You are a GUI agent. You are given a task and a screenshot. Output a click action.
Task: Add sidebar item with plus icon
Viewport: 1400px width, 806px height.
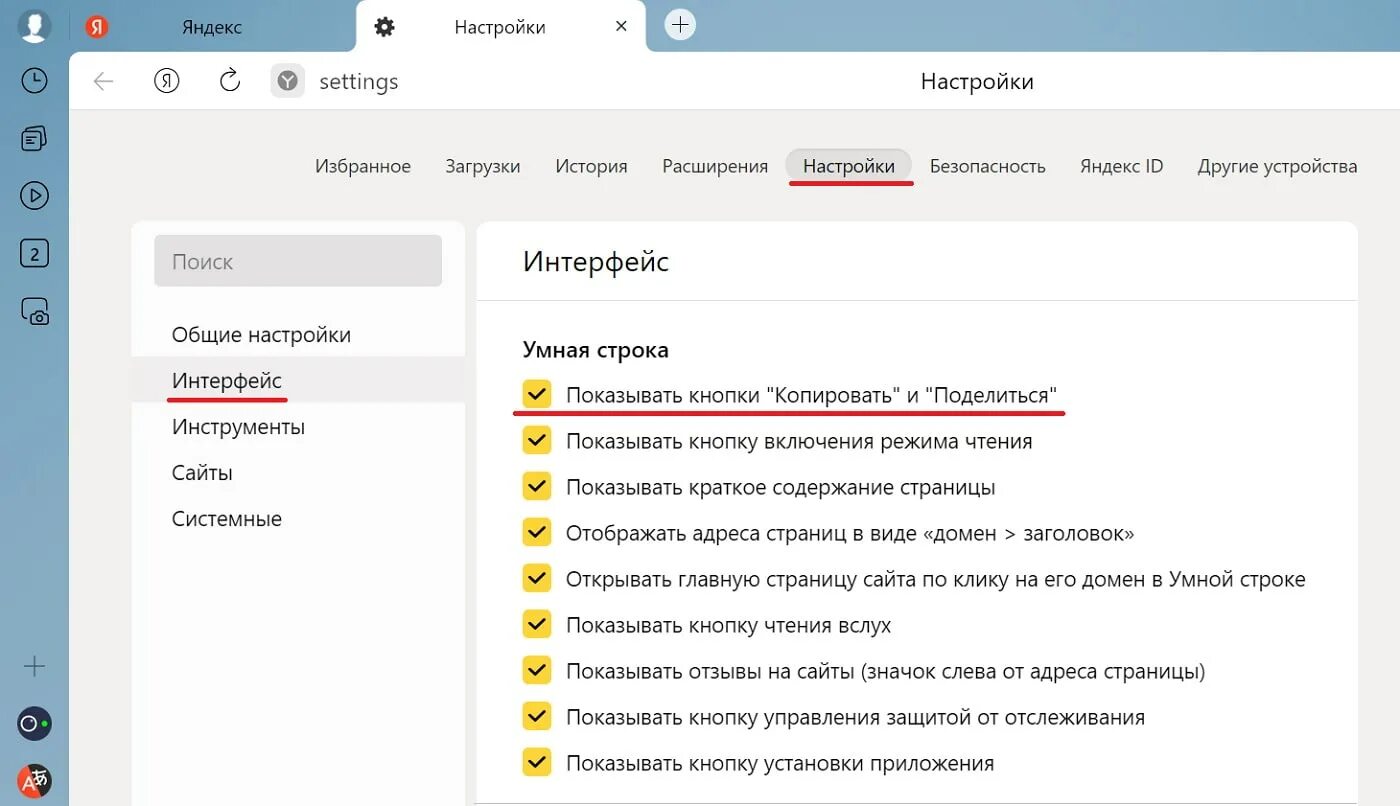pyautogui.click(x=34, y=666)
